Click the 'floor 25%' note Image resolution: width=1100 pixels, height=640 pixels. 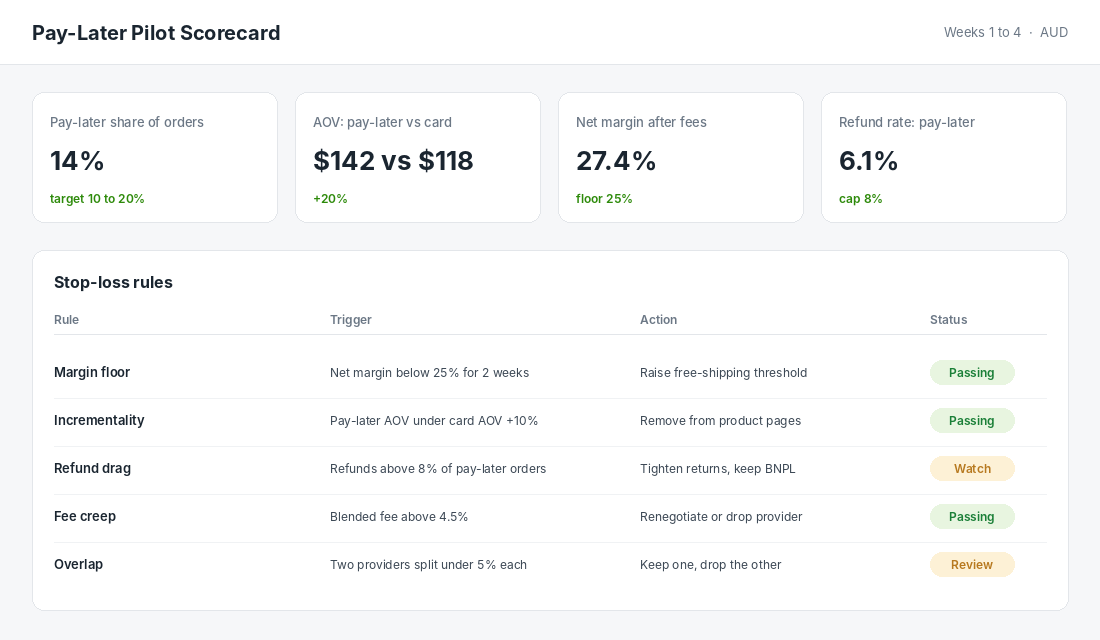(604, 199)
